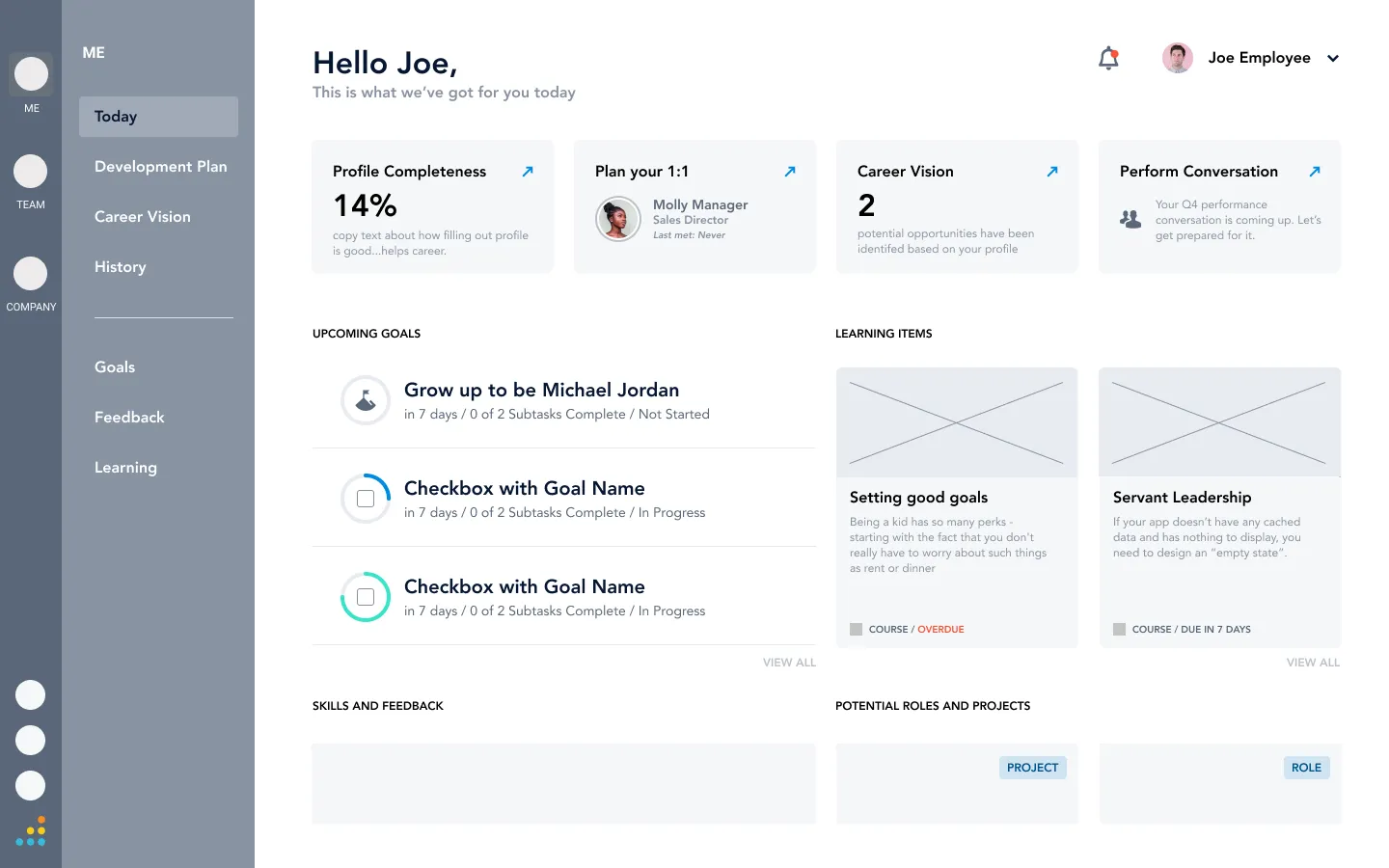Click the OVERDUE status label
The image size is (1389, 868).
[940, 629]
